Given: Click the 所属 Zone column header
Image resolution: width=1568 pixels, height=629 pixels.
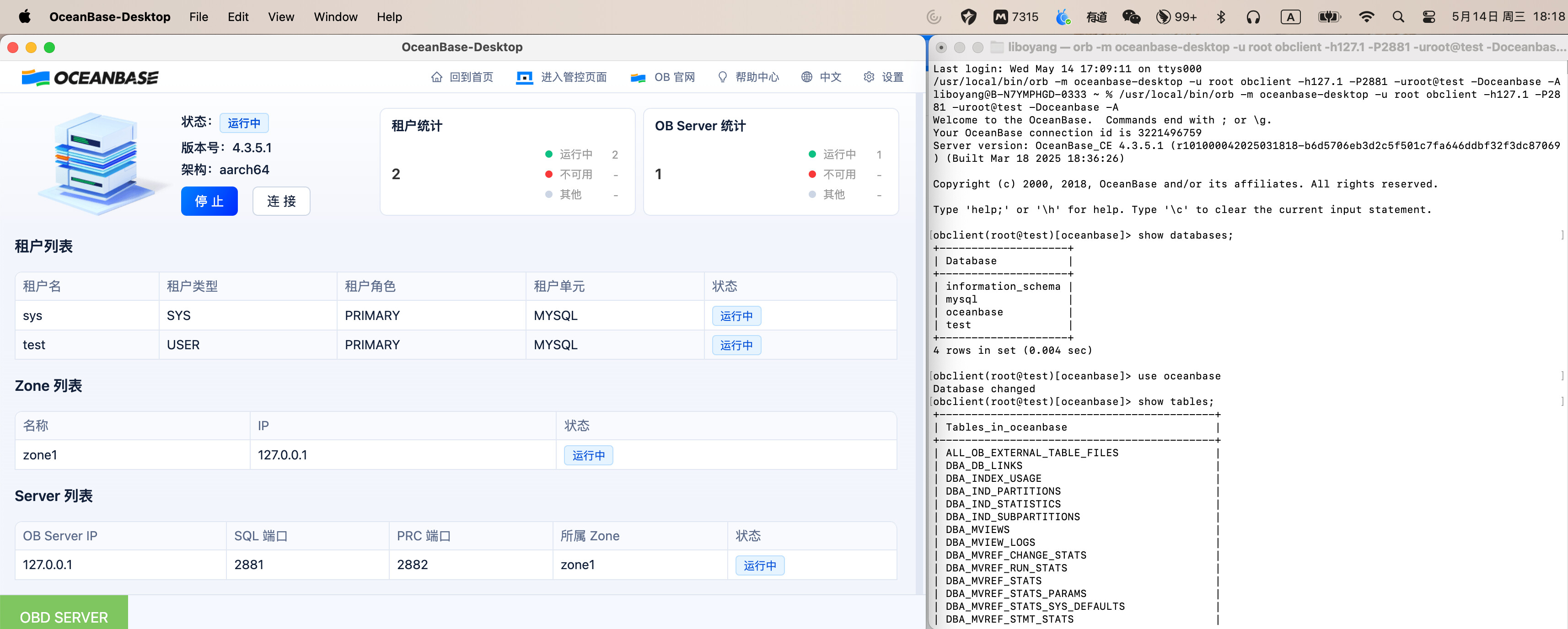Looking at the screenshot, I should click(640, 536).
